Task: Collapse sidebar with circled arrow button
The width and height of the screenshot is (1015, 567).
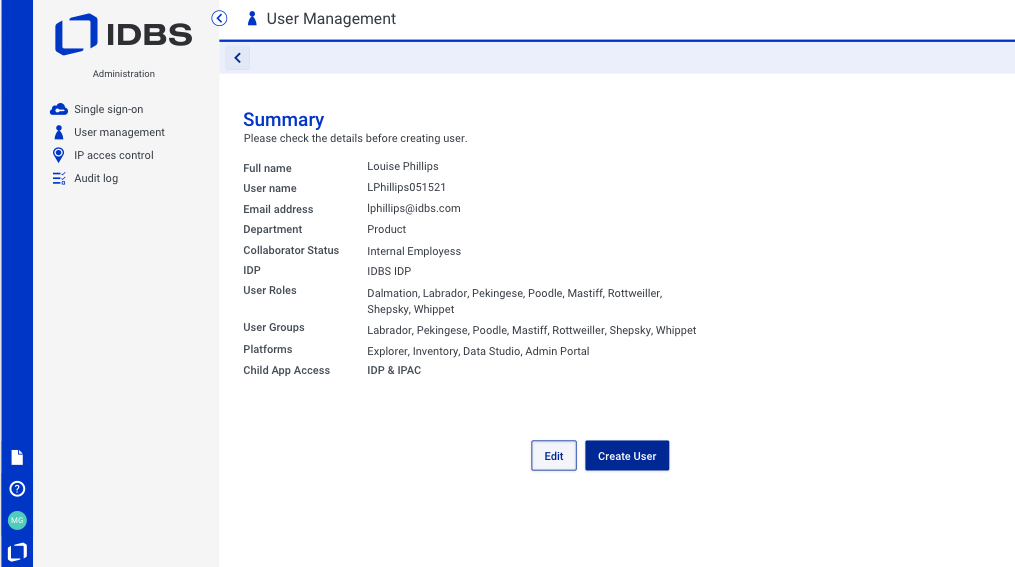Action: click(220, 18)
